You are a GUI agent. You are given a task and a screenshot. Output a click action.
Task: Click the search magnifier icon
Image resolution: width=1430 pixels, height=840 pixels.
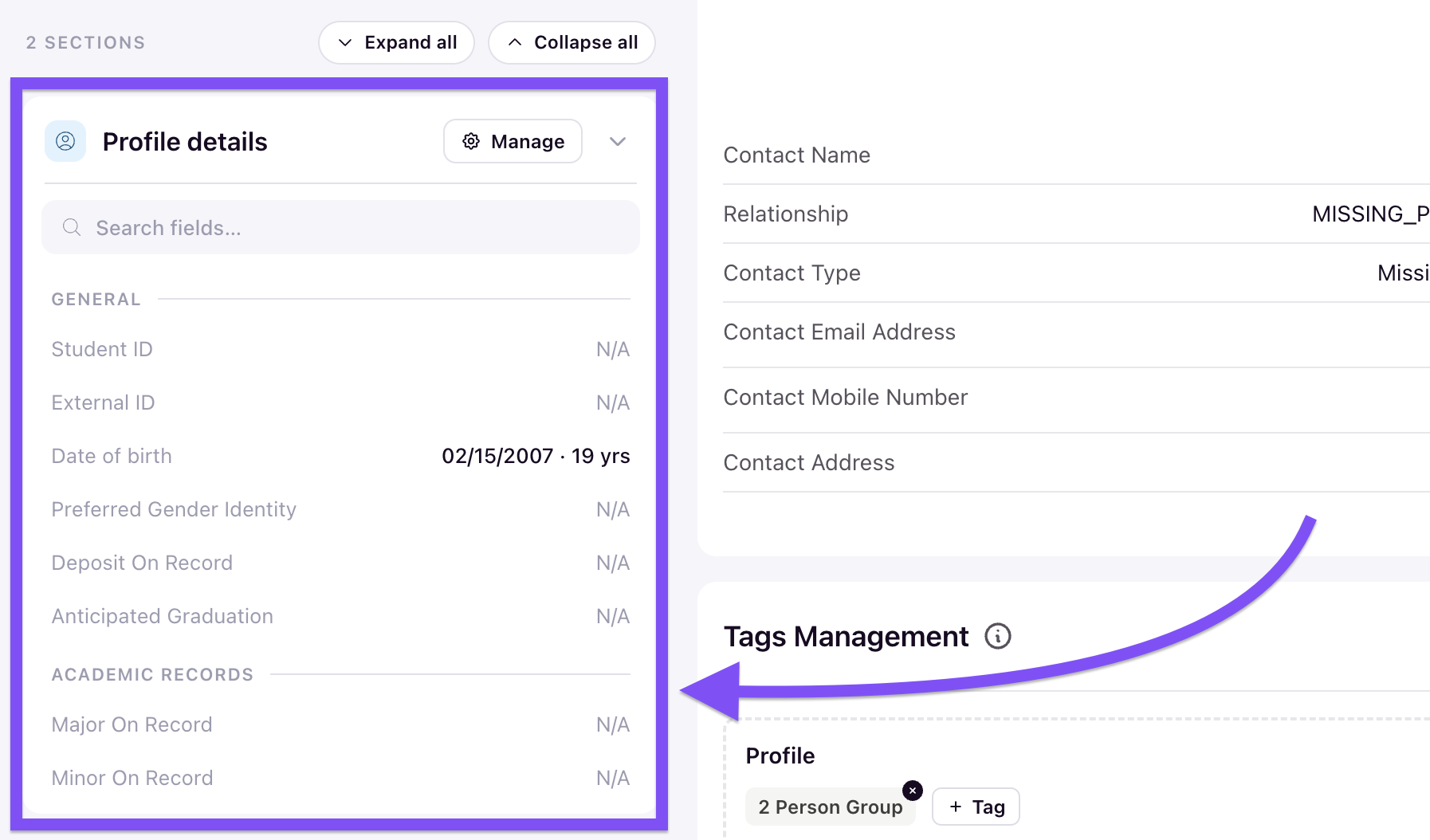point(72,227)
